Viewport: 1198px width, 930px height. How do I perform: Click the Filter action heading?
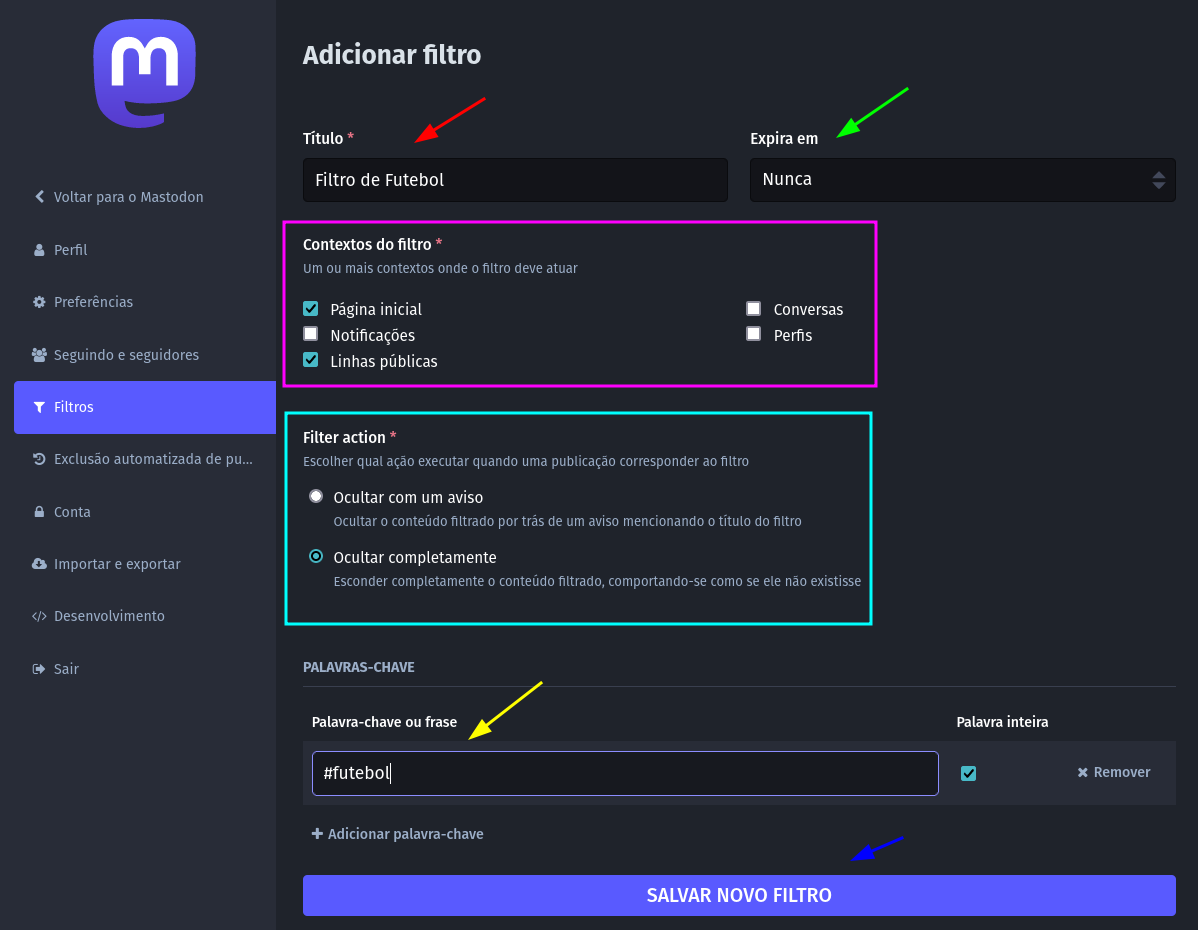tap(344, 437)
